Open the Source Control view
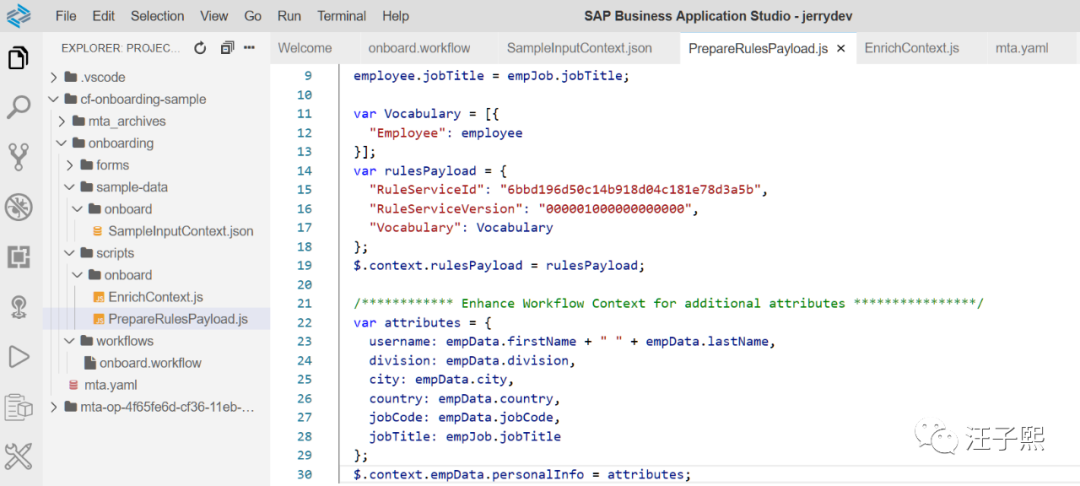1080x486 pixels. click(x=18, y=156)
